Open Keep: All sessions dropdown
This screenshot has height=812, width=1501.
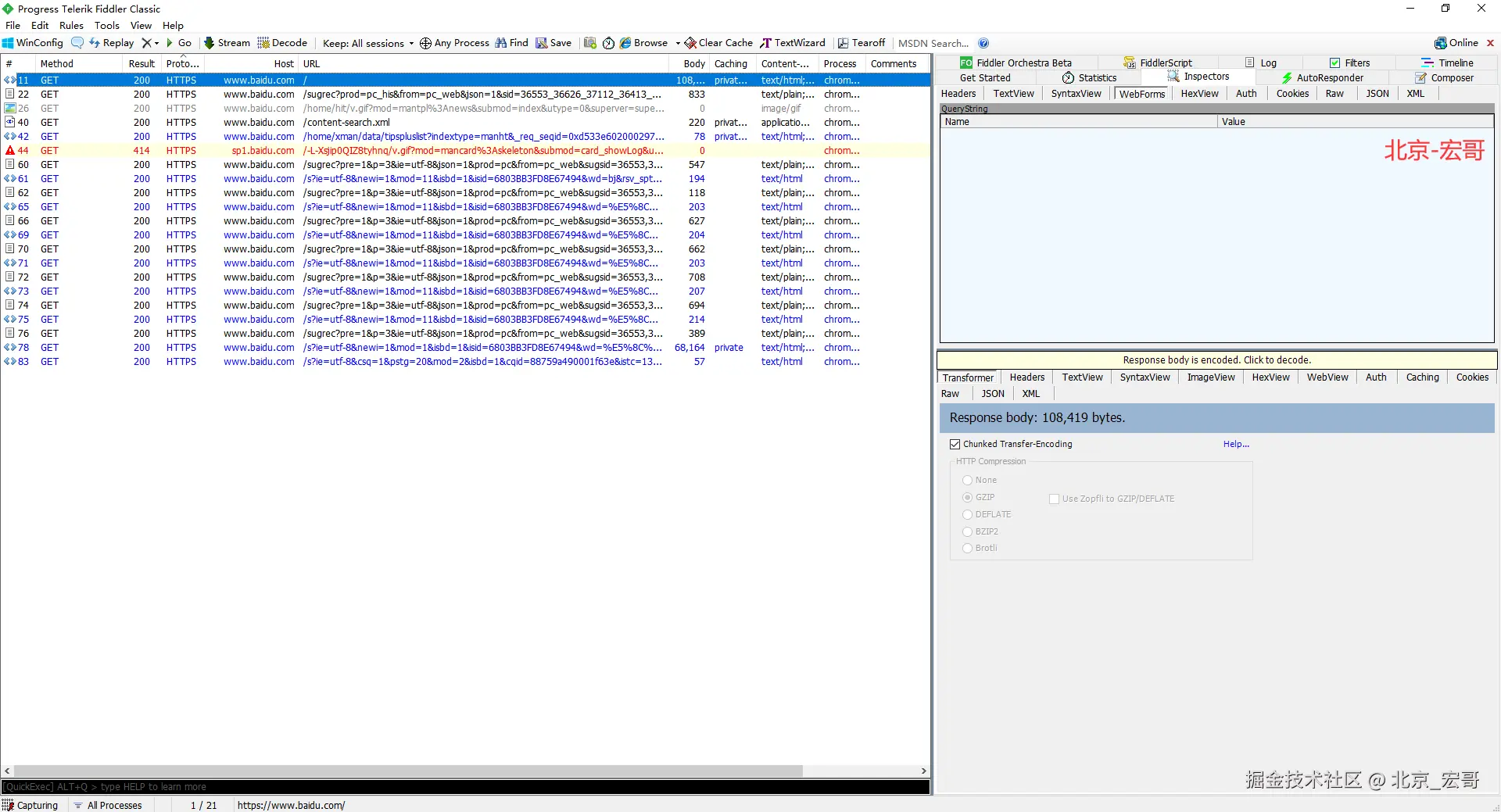tap(367, 43)
